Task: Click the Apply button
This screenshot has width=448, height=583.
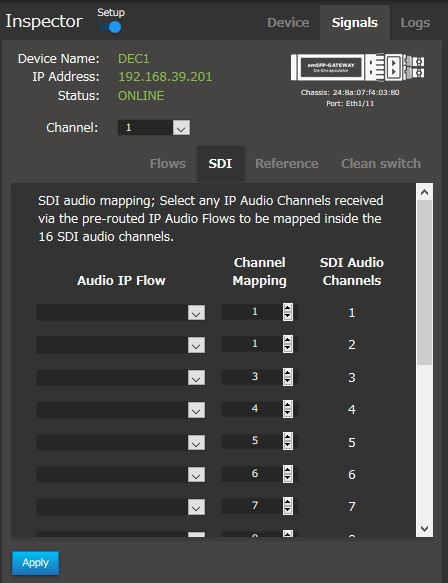Action: [35, 563]
